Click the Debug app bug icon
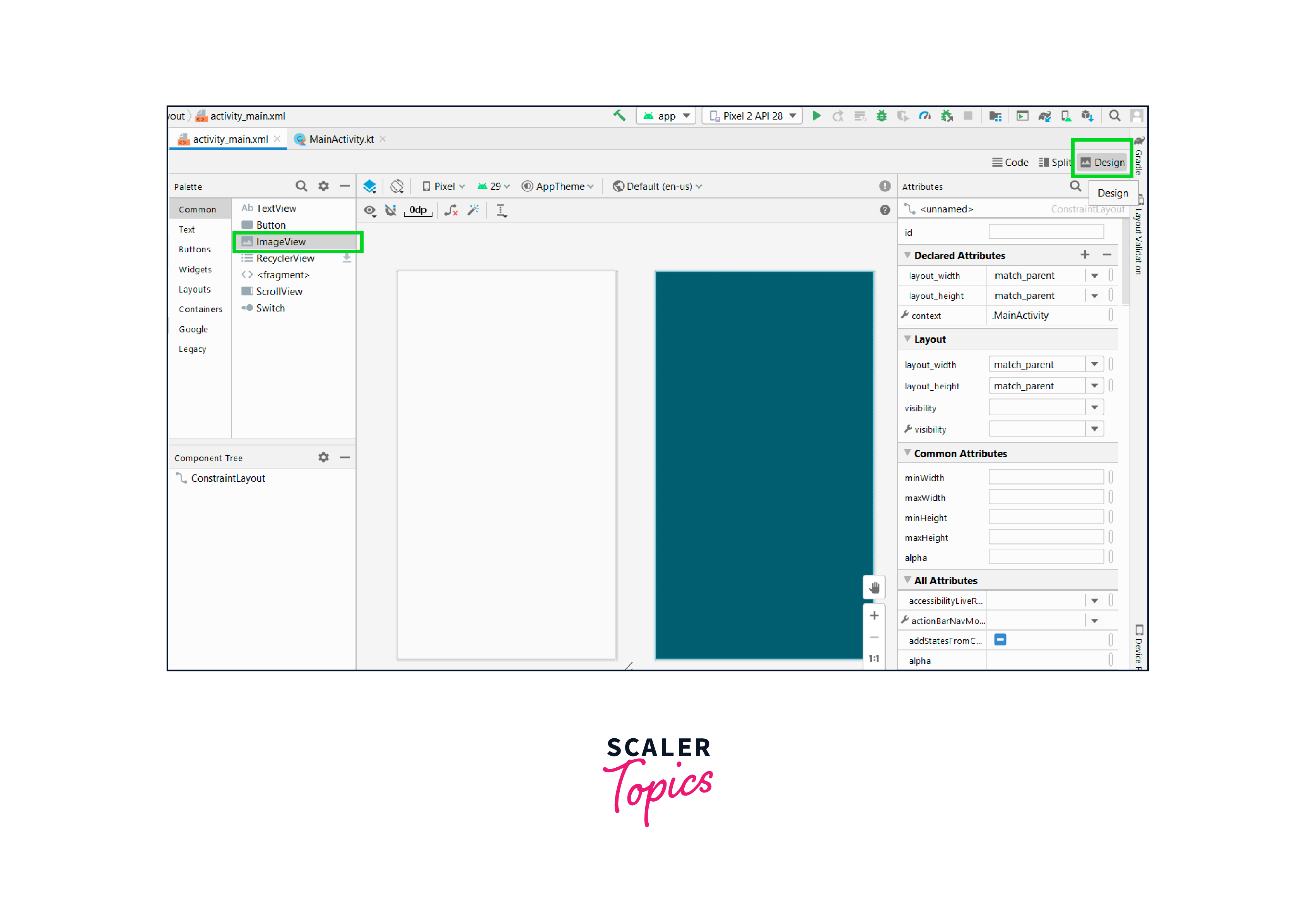This screenshot has height=907, width=1316. pos(881,116)
